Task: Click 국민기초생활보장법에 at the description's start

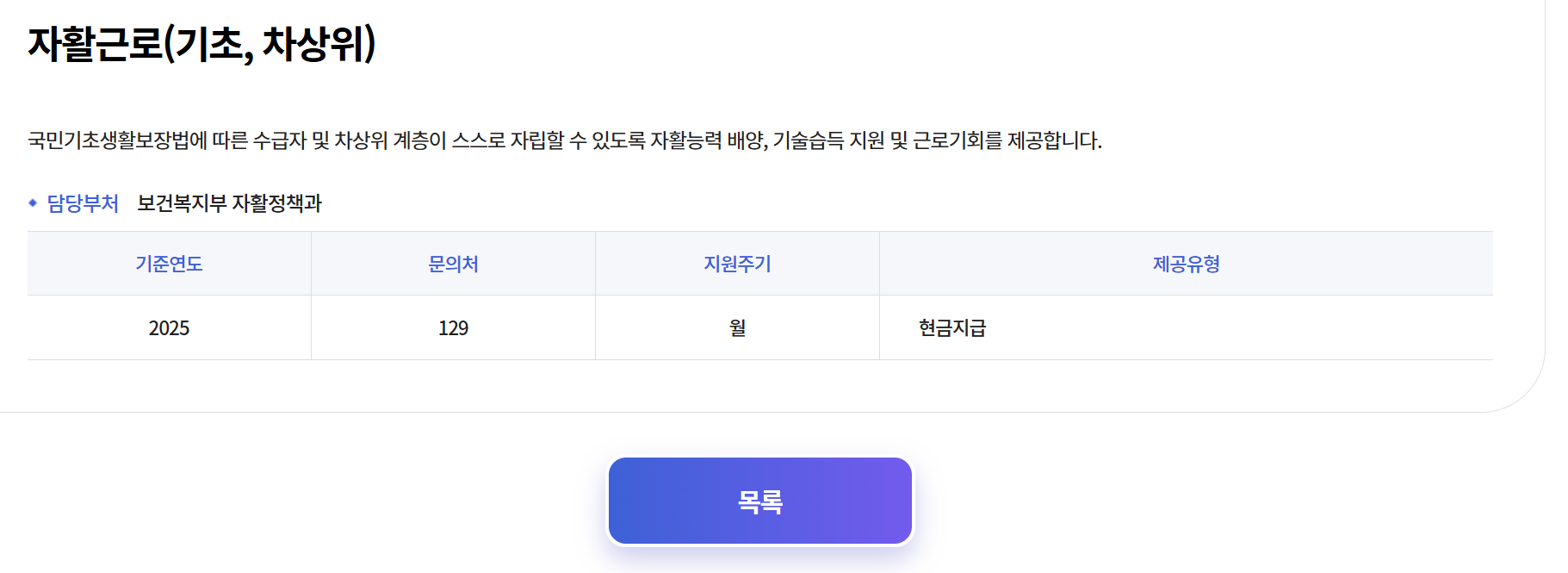Action: click(x=117, y=140)
